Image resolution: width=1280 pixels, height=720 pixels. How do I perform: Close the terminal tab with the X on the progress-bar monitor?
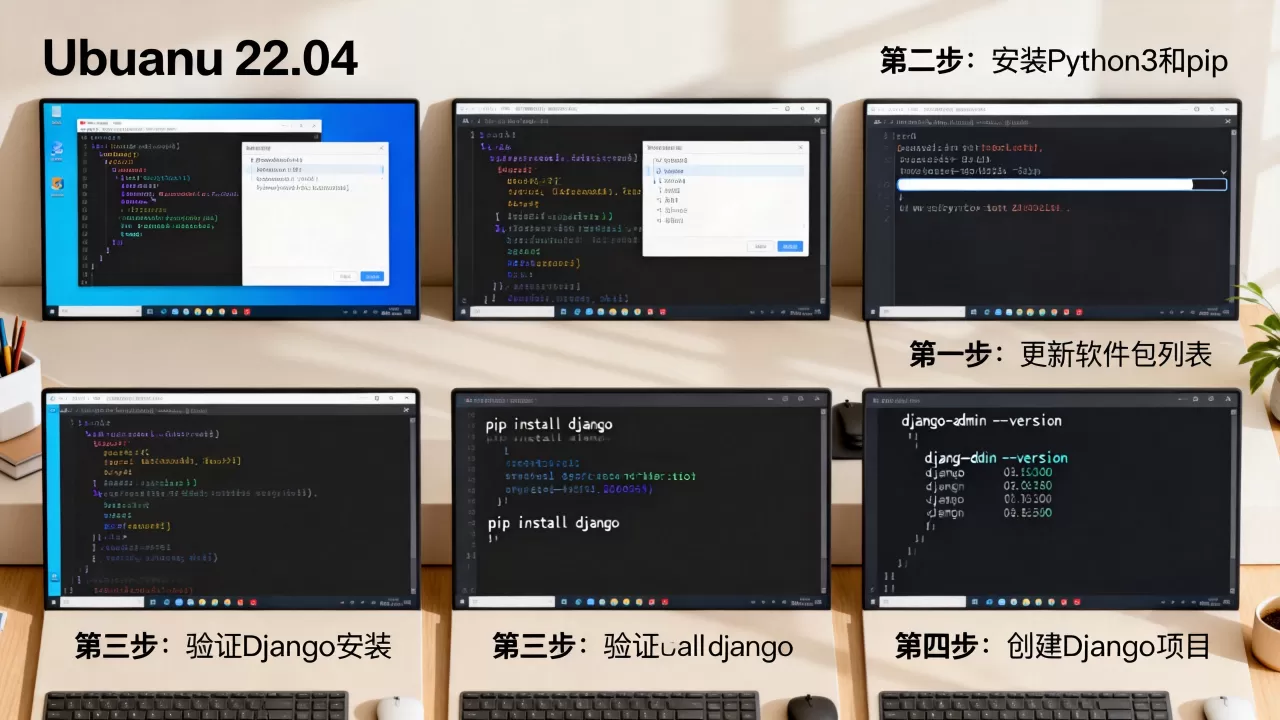(x=1228, y=121)
